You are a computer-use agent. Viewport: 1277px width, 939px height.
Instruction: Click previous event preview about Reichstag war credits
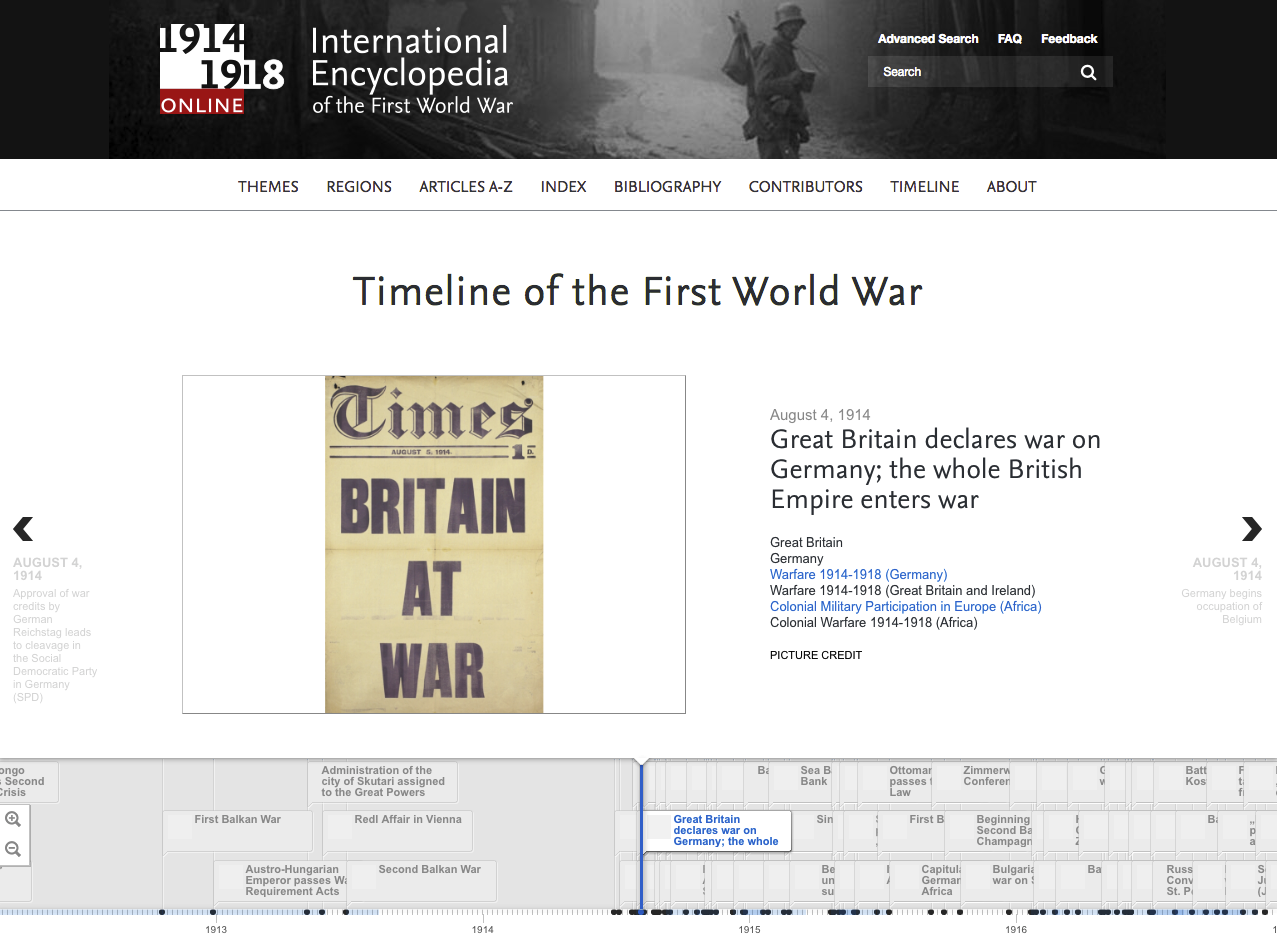coord(55,629)
